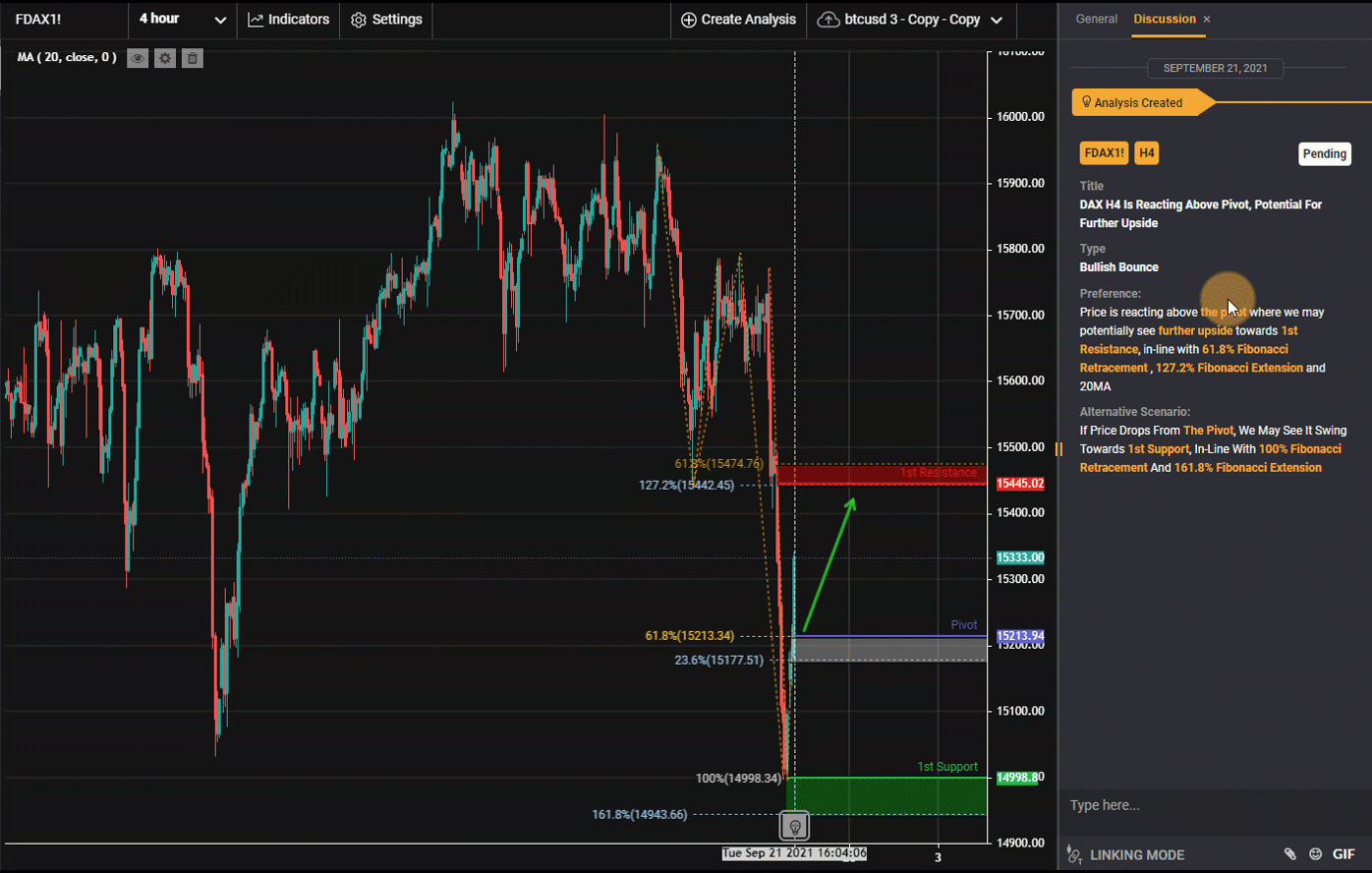
Task: Click the FDAX1! symbol field
Action: point(64,19)
